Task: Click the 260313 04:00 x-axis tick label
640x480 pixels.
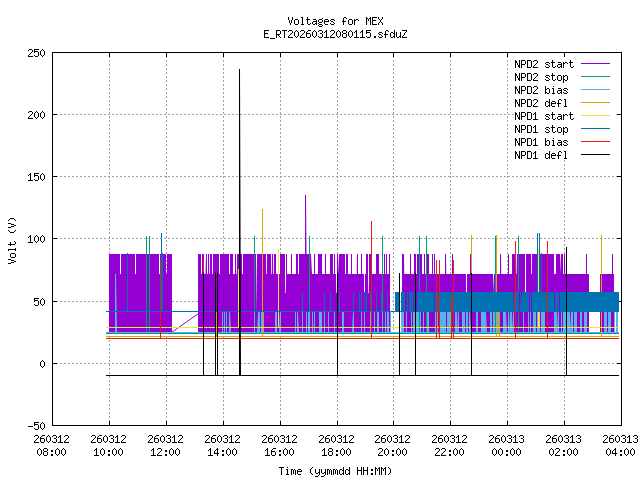Action: [x=620, y=444]
